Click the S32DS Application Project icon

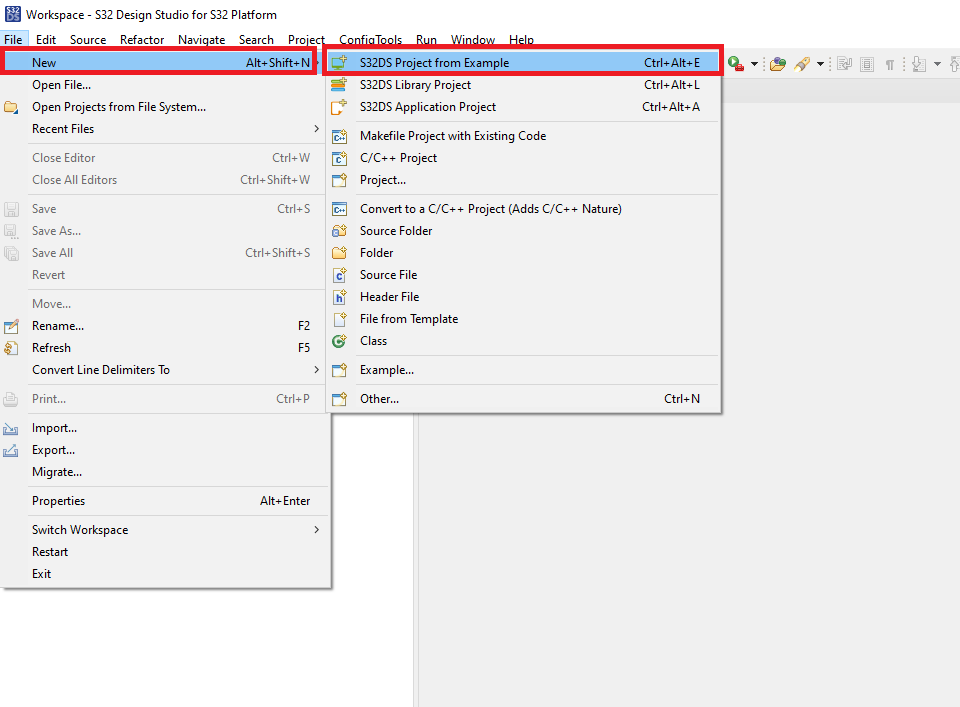pos(339,107)
